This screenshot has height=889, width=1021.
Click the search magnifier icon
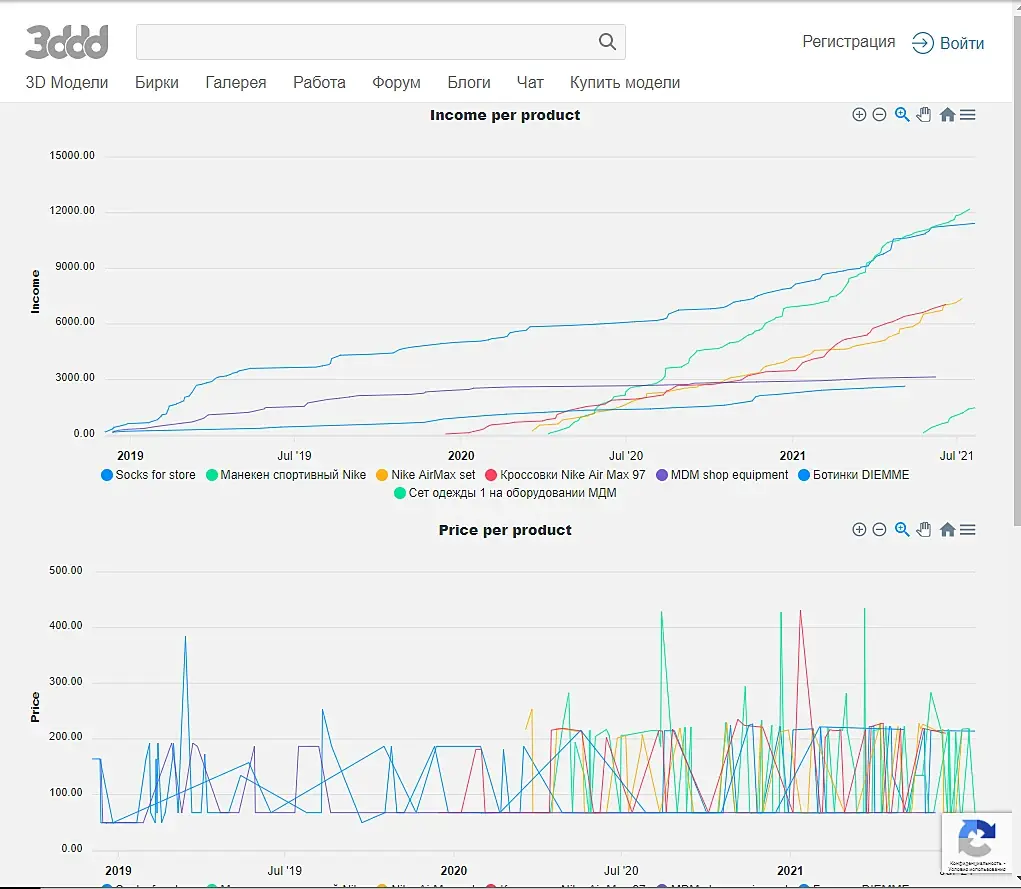pyautogui.click(x=607, y=42)
